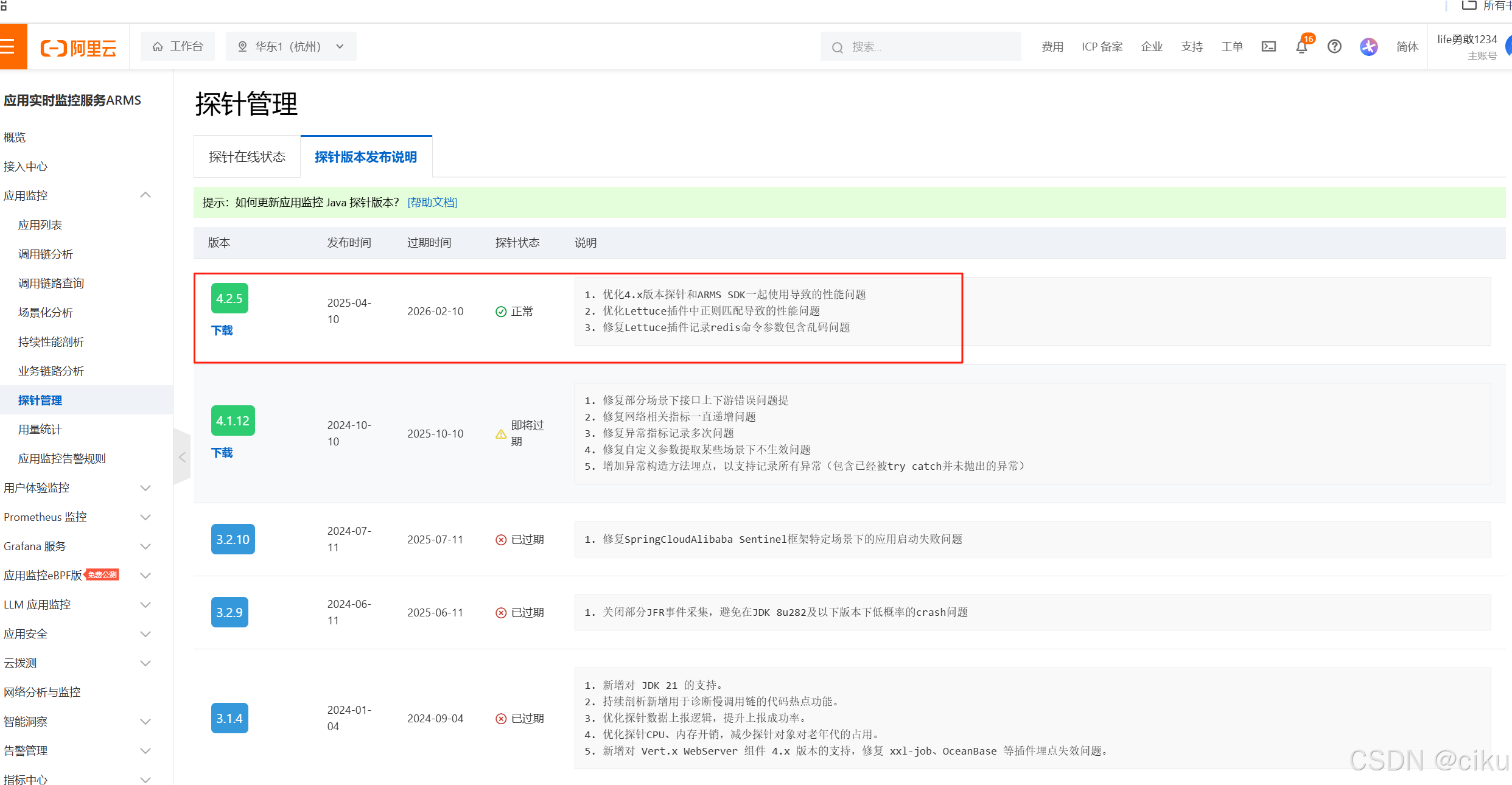Open 接入中心 in the sidebar
Viewport: 1512px width, 785px height.
26,167
